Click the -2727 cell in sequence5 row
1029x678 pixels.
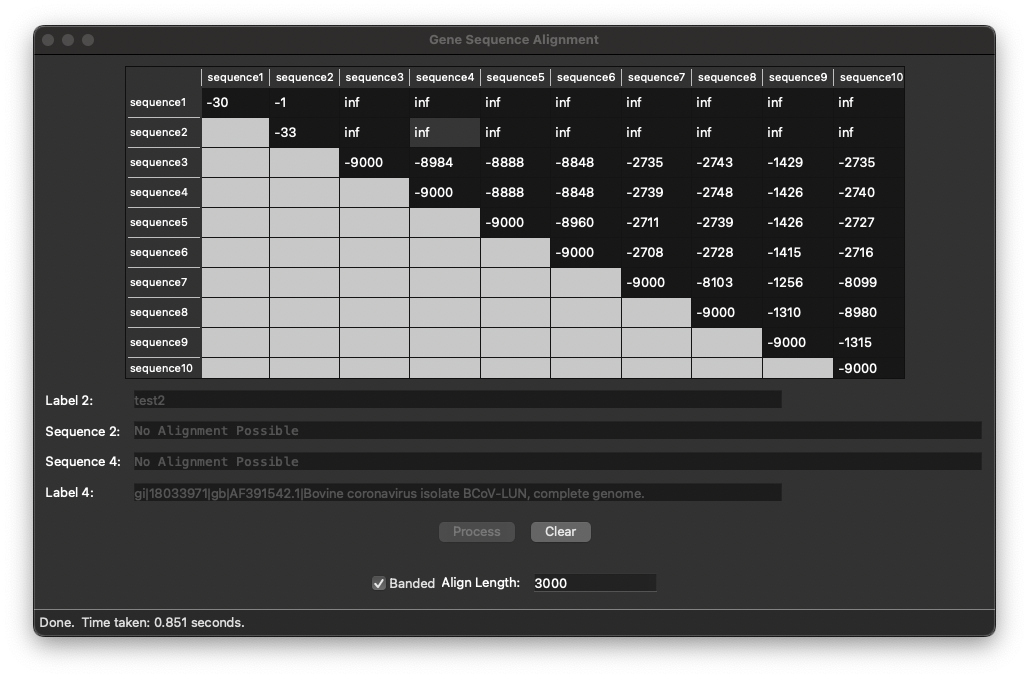pyautogui.click(x=870, y=222)
